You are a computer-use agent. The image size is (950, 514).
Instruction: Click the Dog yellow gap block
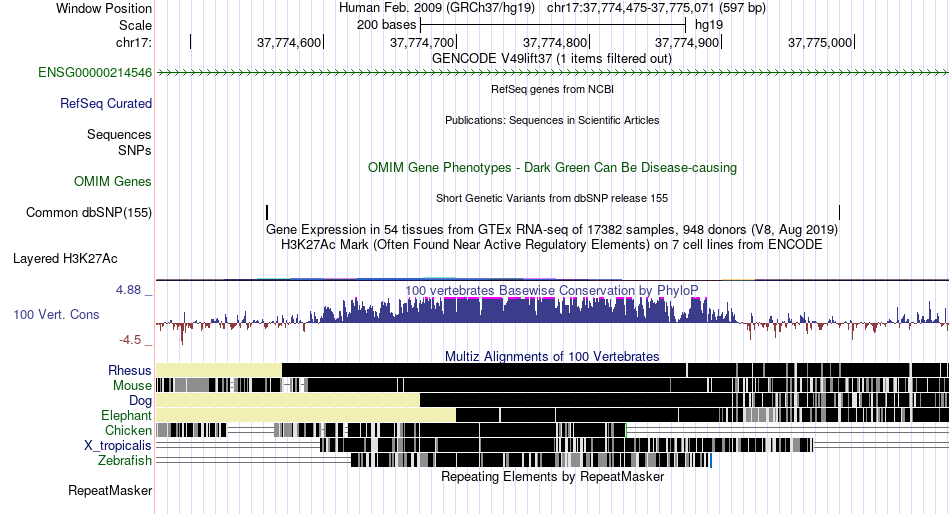[288, 400]
